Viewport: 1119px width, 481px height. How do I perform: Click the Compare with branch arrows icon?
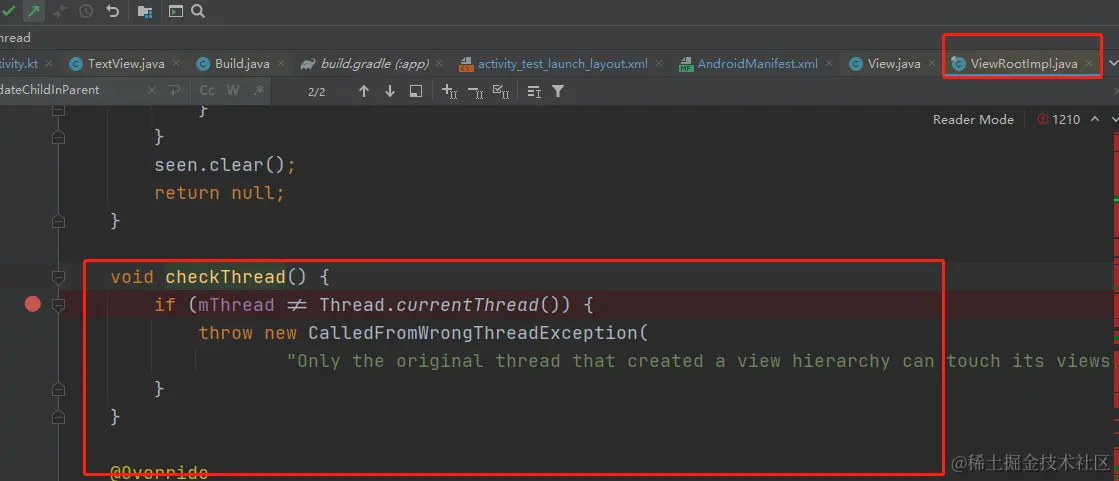point(60,11)
